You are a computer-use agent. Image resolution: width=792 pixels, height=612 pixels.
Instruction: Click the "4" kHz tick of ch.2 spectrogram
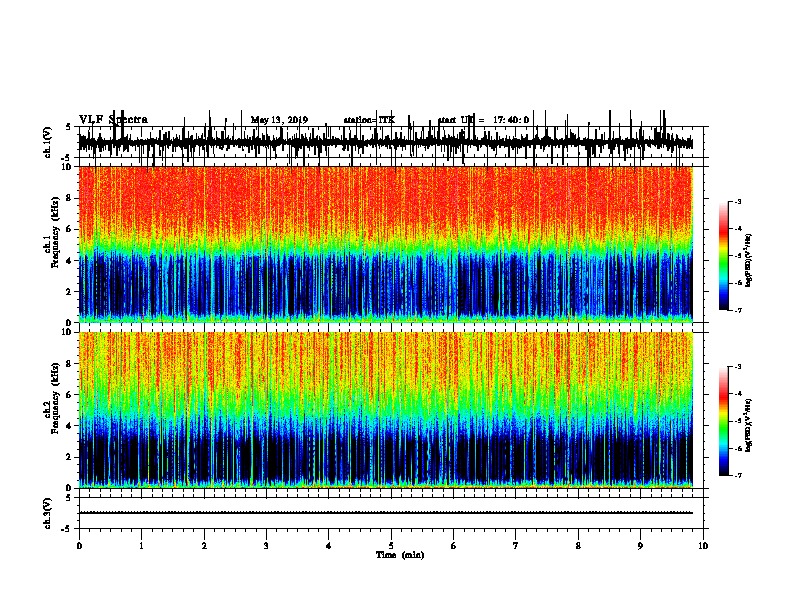point(69,426)
